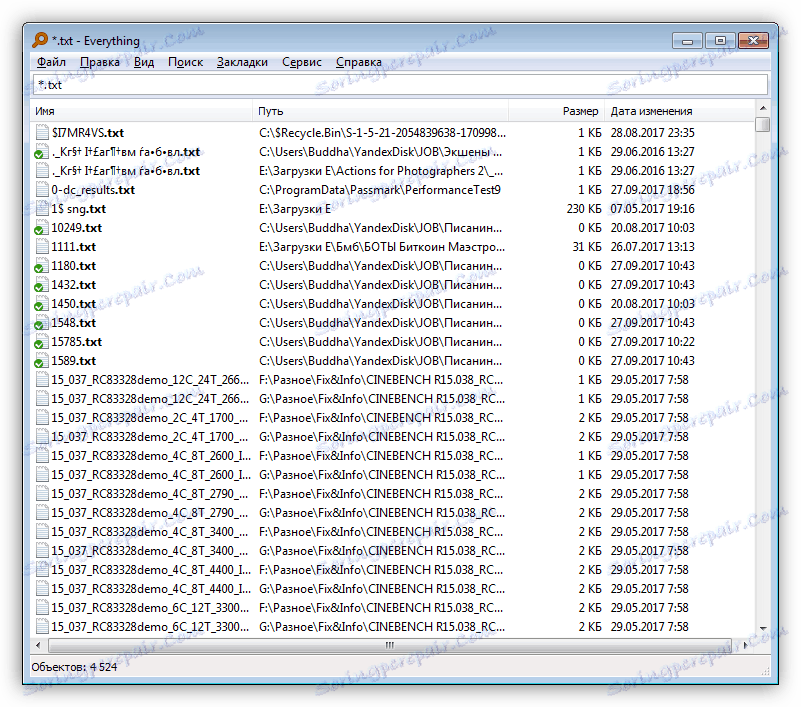801x707 pixels.
Task: Click synced file icon of 1548.txt
Action: point(40,323)
